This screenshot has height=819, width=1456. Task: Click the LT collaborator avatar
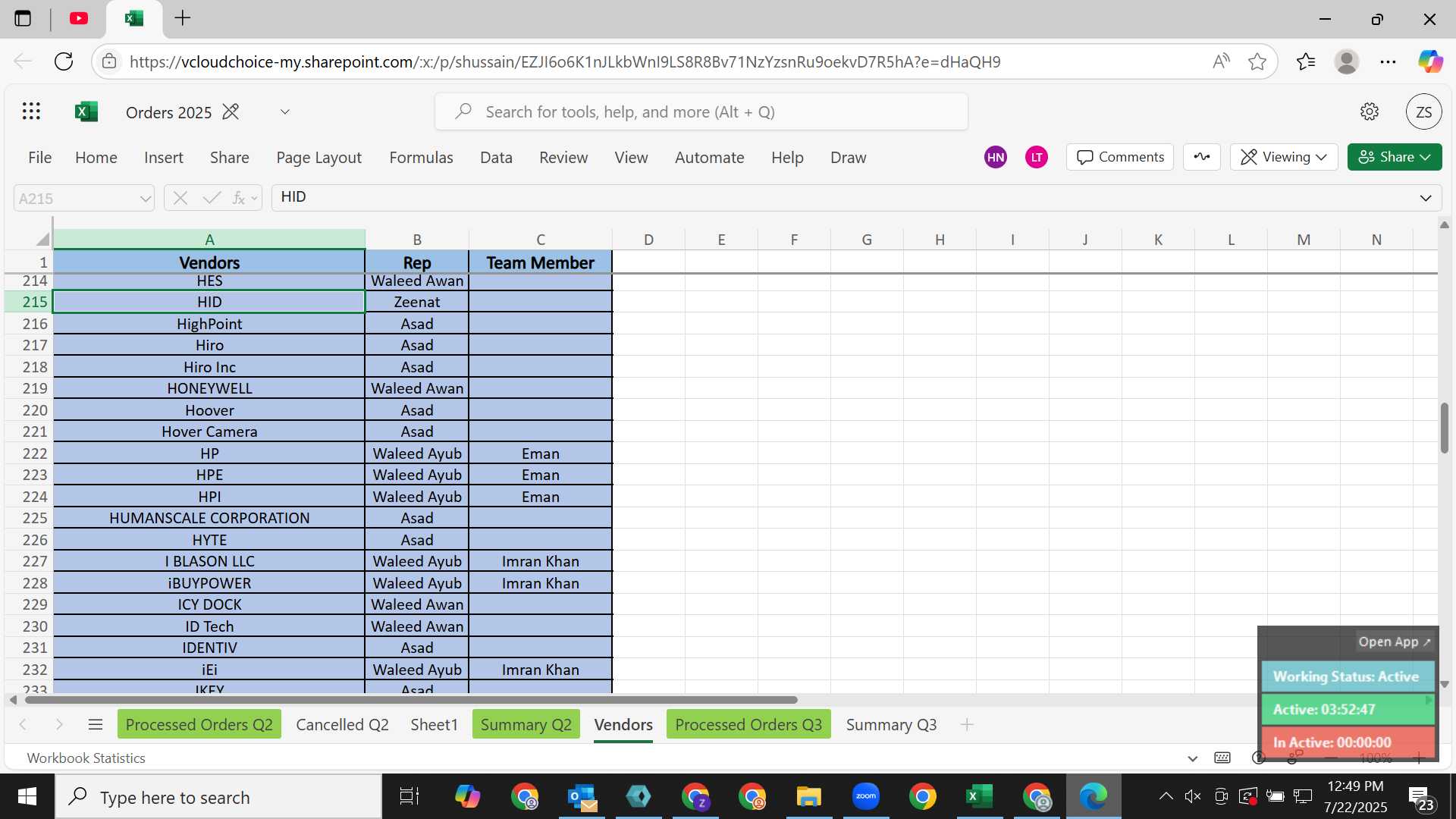click(x=1037, y=157)
